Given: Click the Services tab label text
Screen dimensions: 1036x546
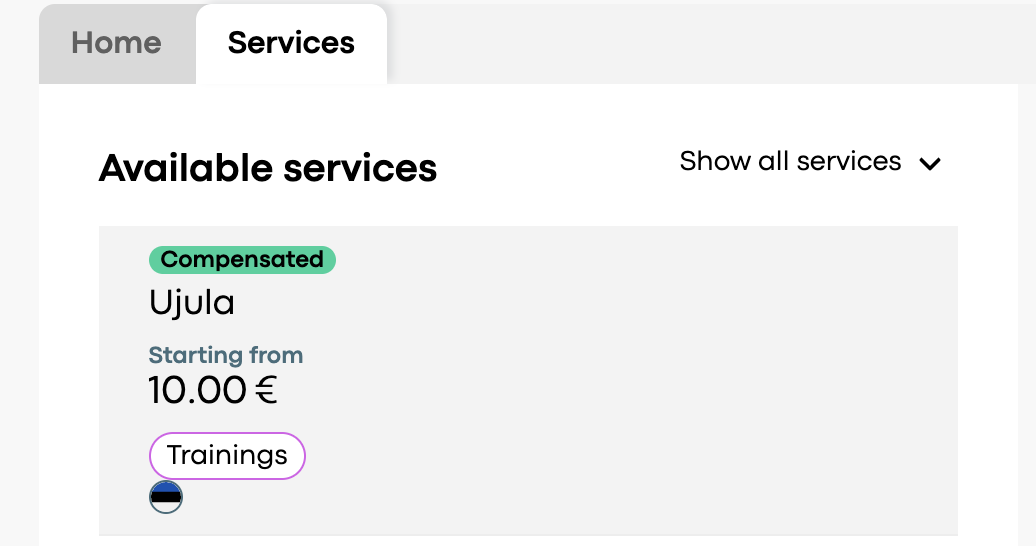Looking at the screenshot, I should [x=291, y=43].
